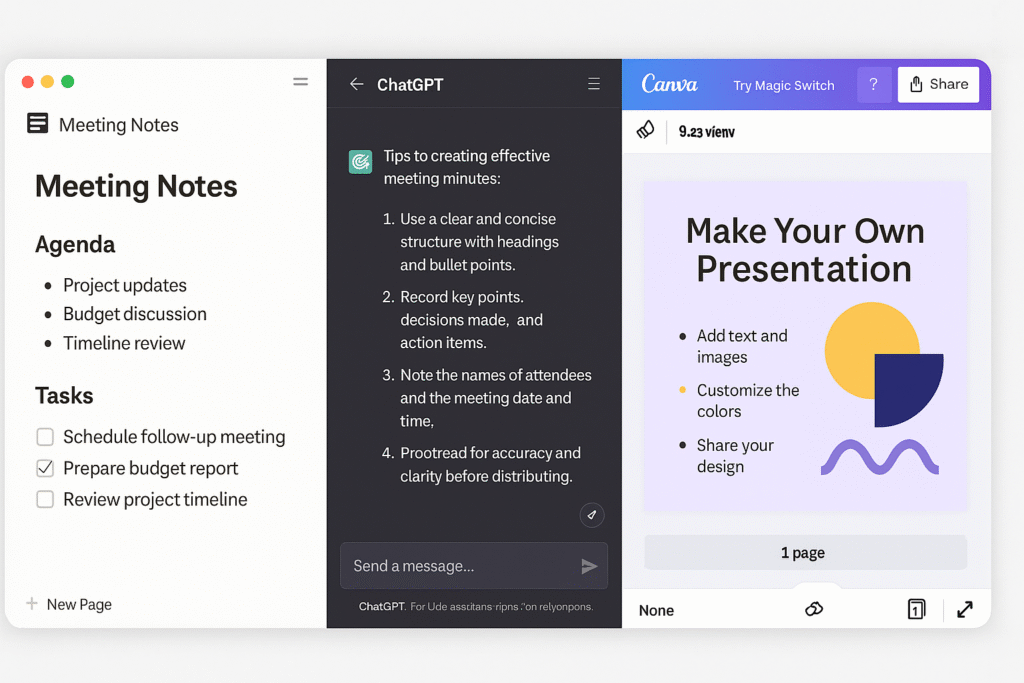Check the Schedule follow-up meeting checkbox
Screen dimensions: 1024x683
45,437
